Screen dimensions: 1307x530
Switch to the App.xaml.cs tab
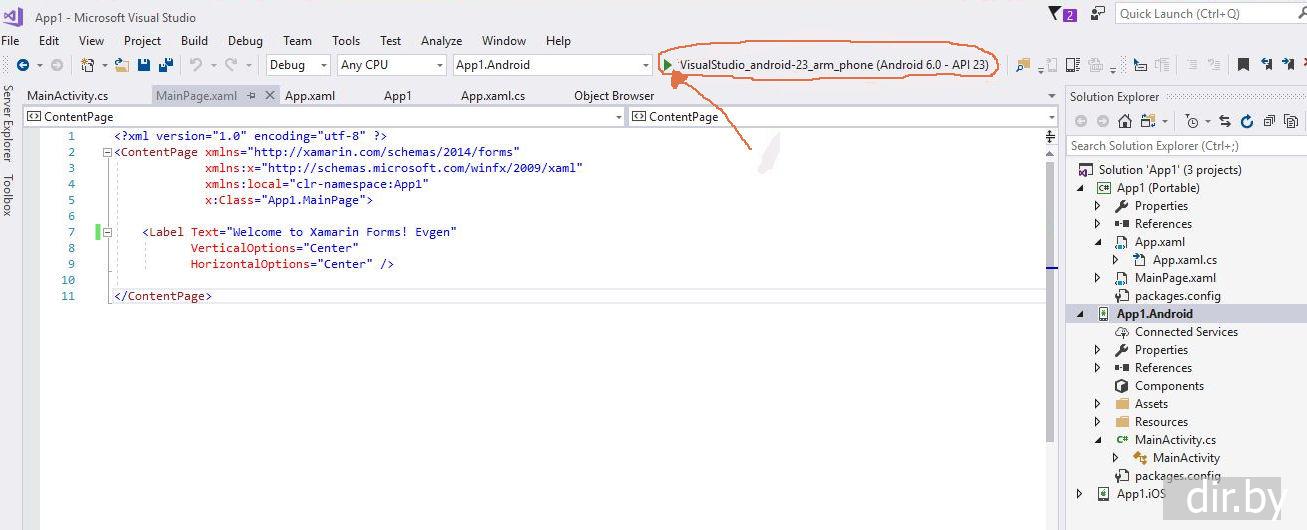tap(493, 96)
